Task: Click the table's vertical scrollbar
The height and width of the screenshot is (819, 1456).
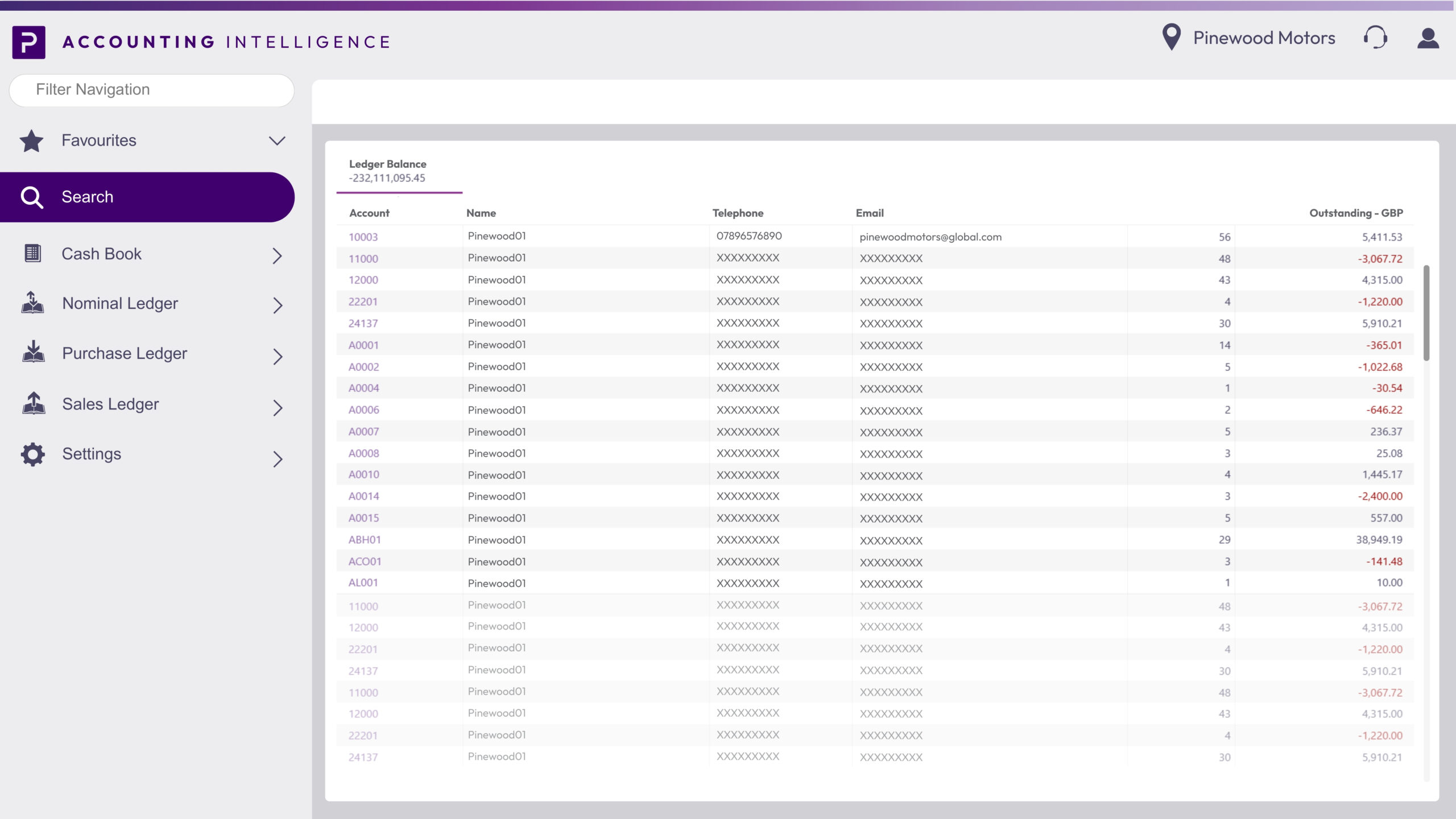Action: tap(1426, 312)
